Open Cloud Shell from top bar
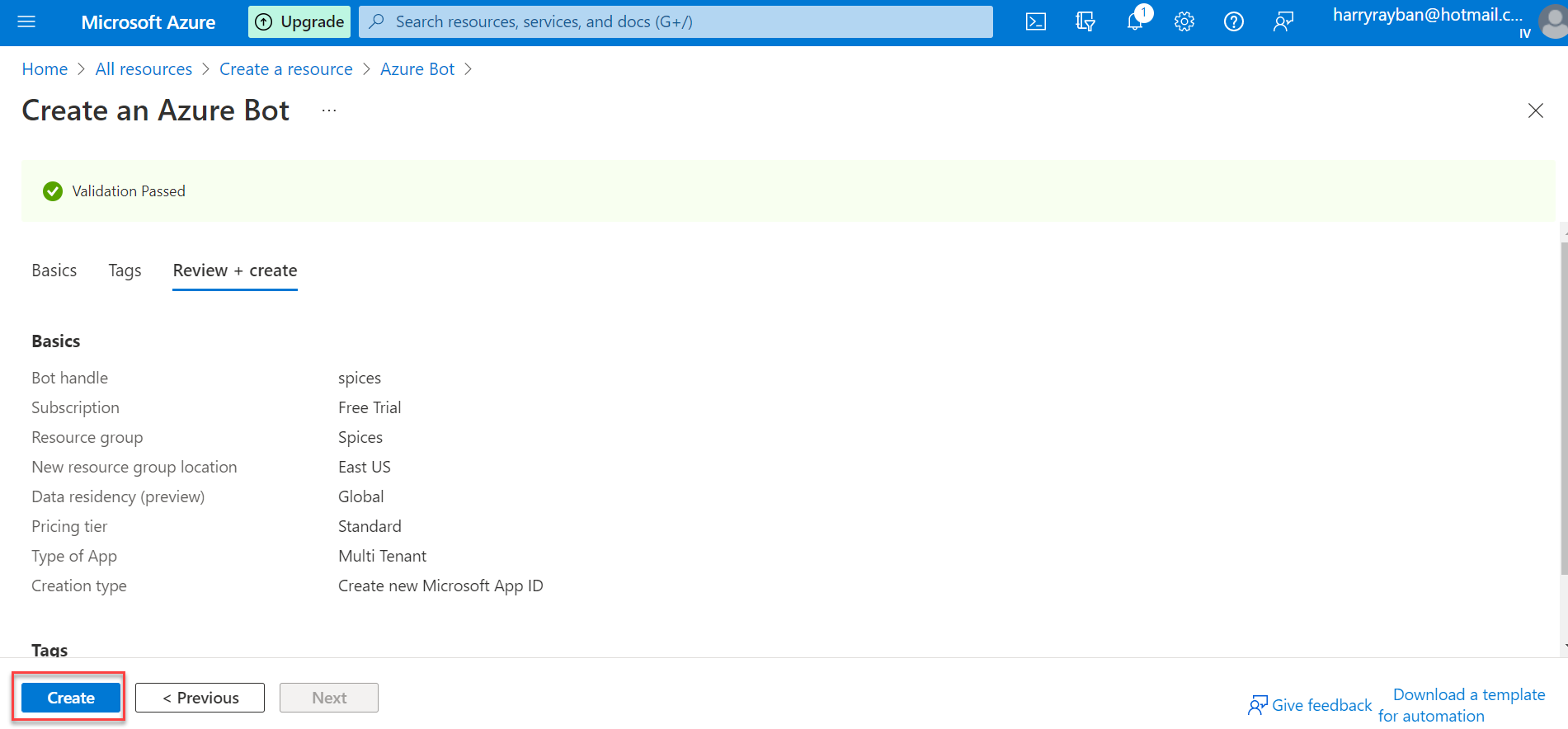Viewport: 1568px width, 729px height. pos(1036,22)
